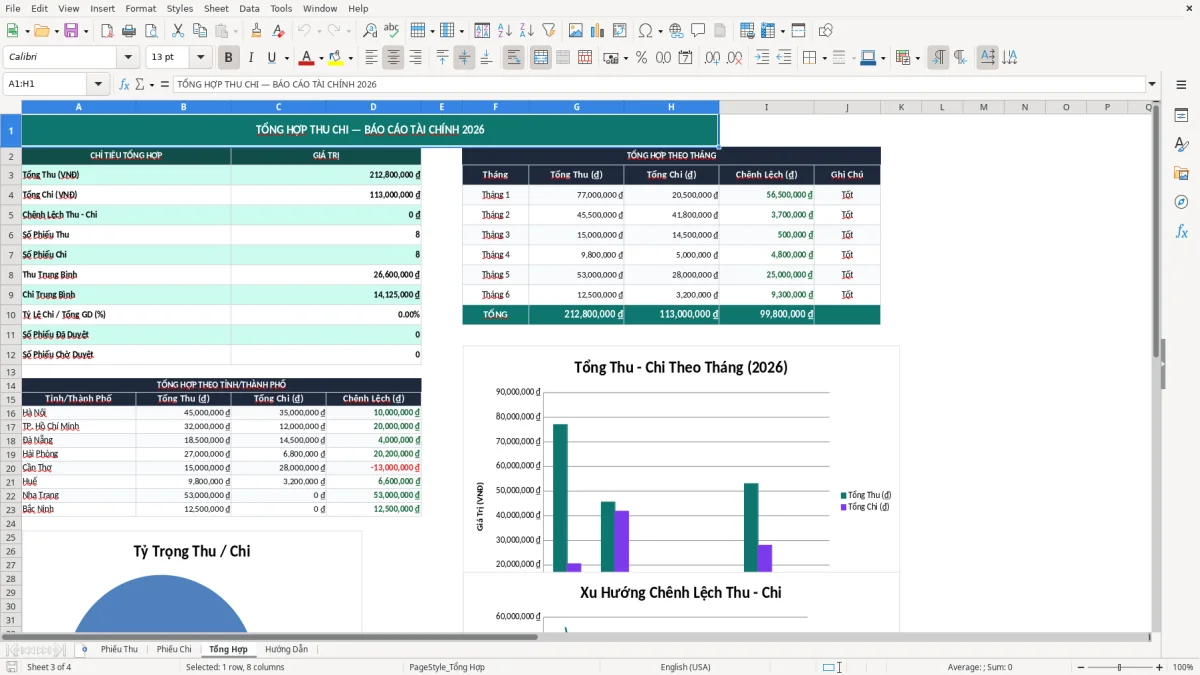Expand the Name Box dropdown arrow

98,84
